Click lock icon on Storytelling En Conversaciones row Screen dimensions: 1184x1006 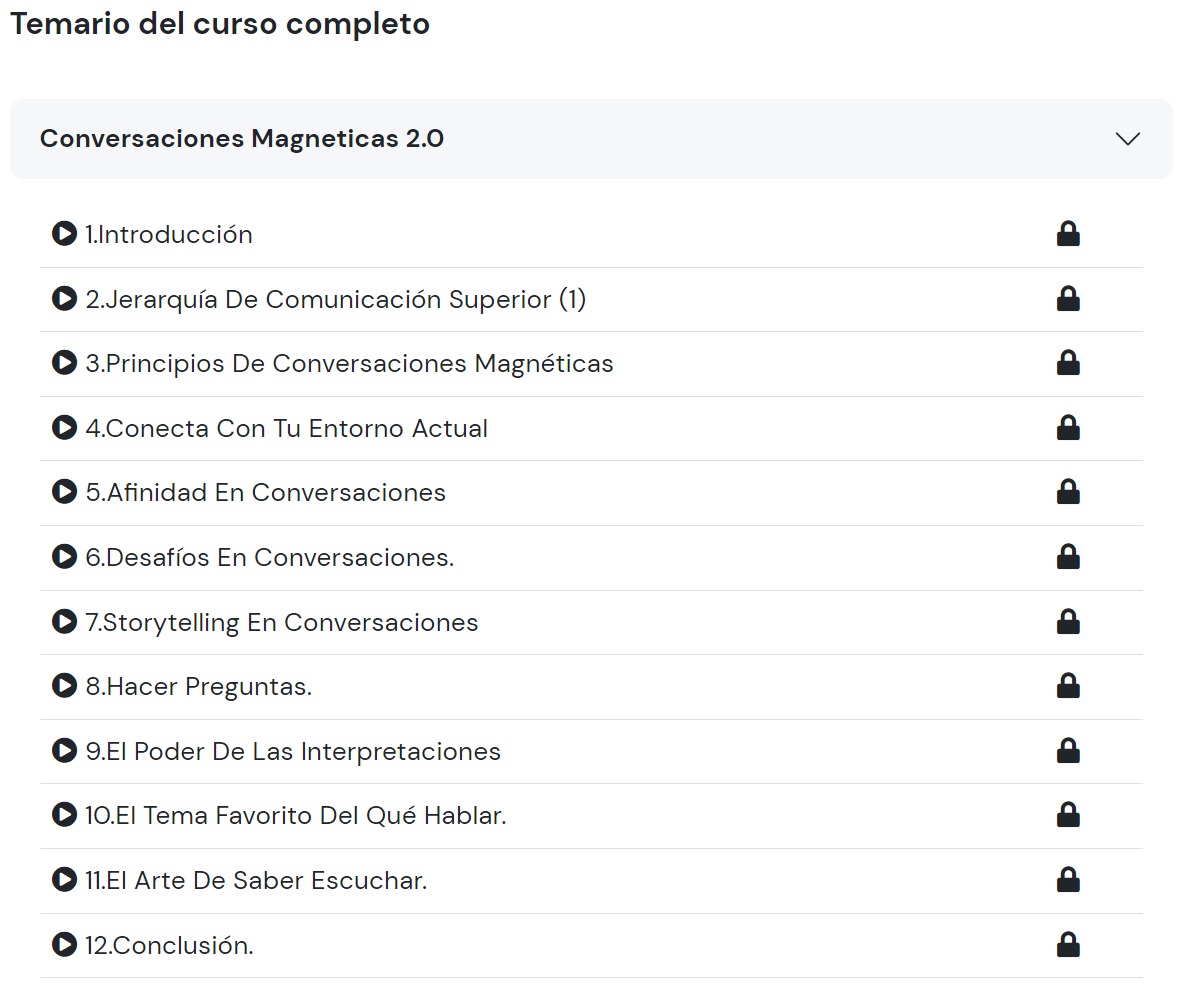(x=1068, y=622)
